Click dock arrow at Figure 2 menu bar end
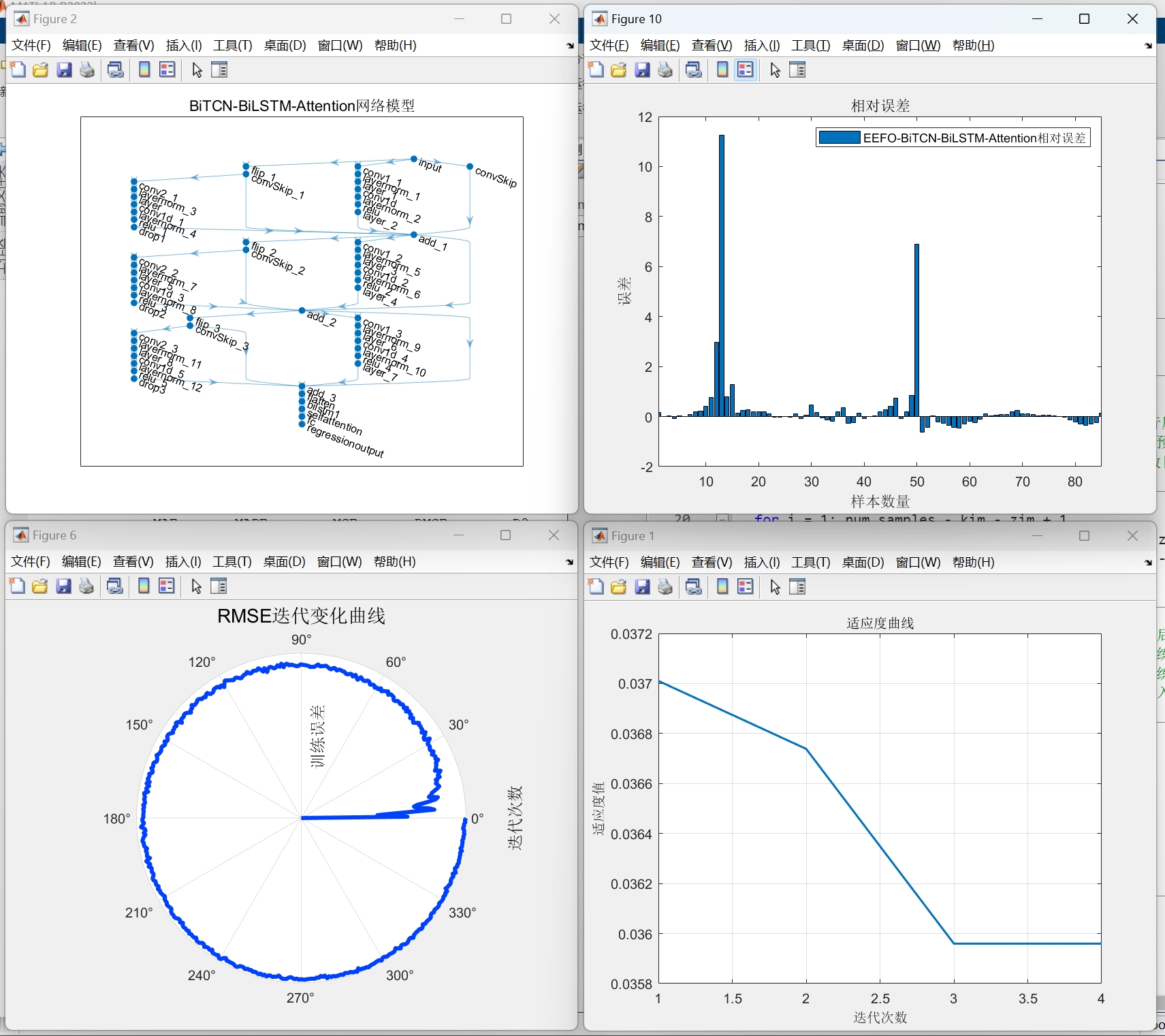 click(x=570, y=46)
